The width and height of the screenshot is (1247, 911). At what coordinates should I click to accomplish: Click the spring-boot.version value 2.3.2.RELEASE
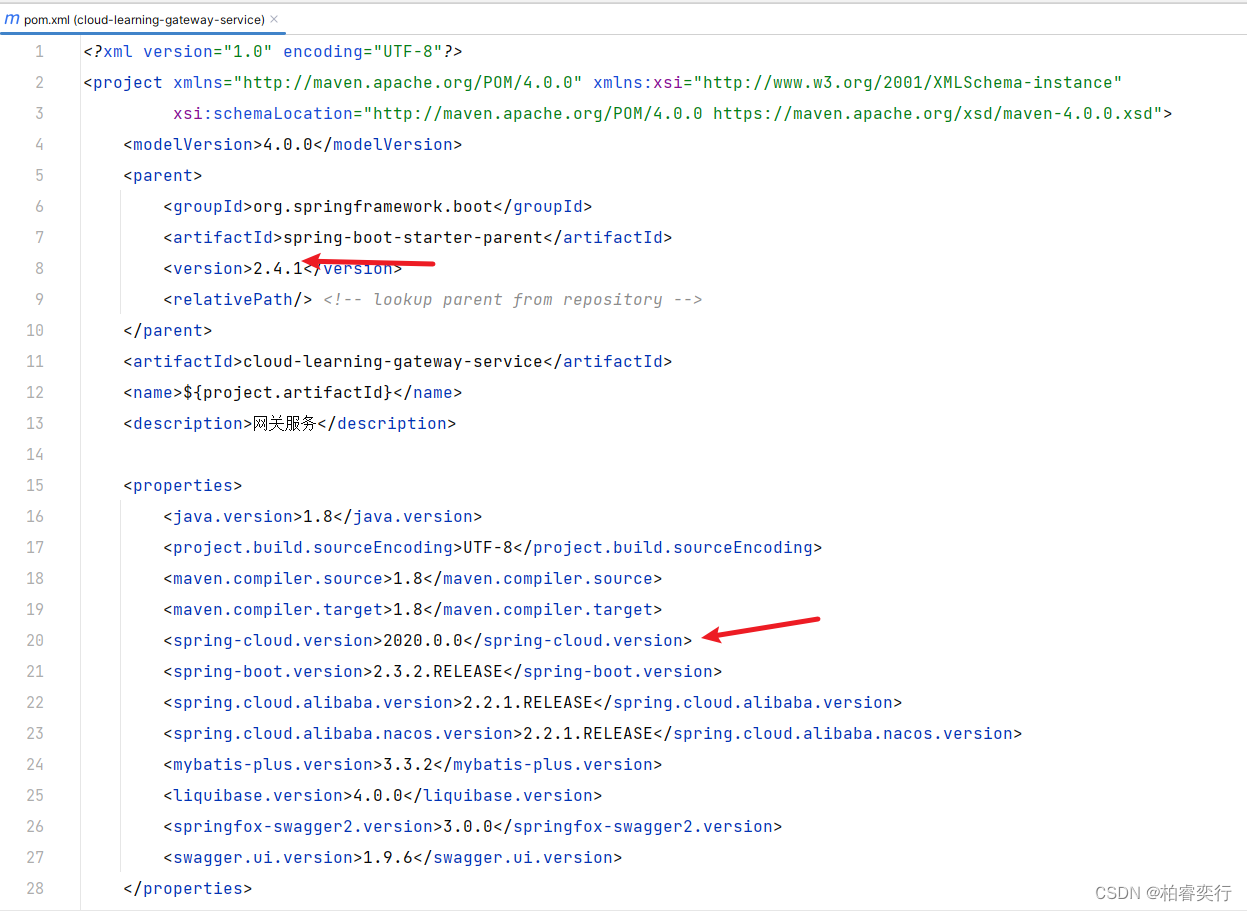click(x=438, y=671)
